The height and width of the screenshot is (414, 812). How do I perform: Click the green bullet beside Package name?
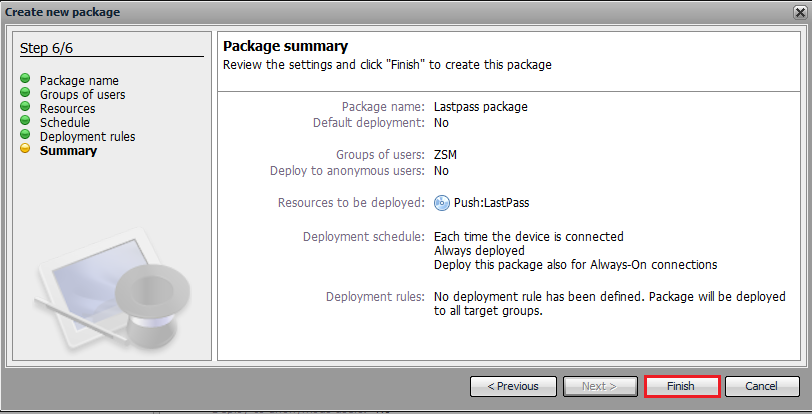click(x=25, y=79)
